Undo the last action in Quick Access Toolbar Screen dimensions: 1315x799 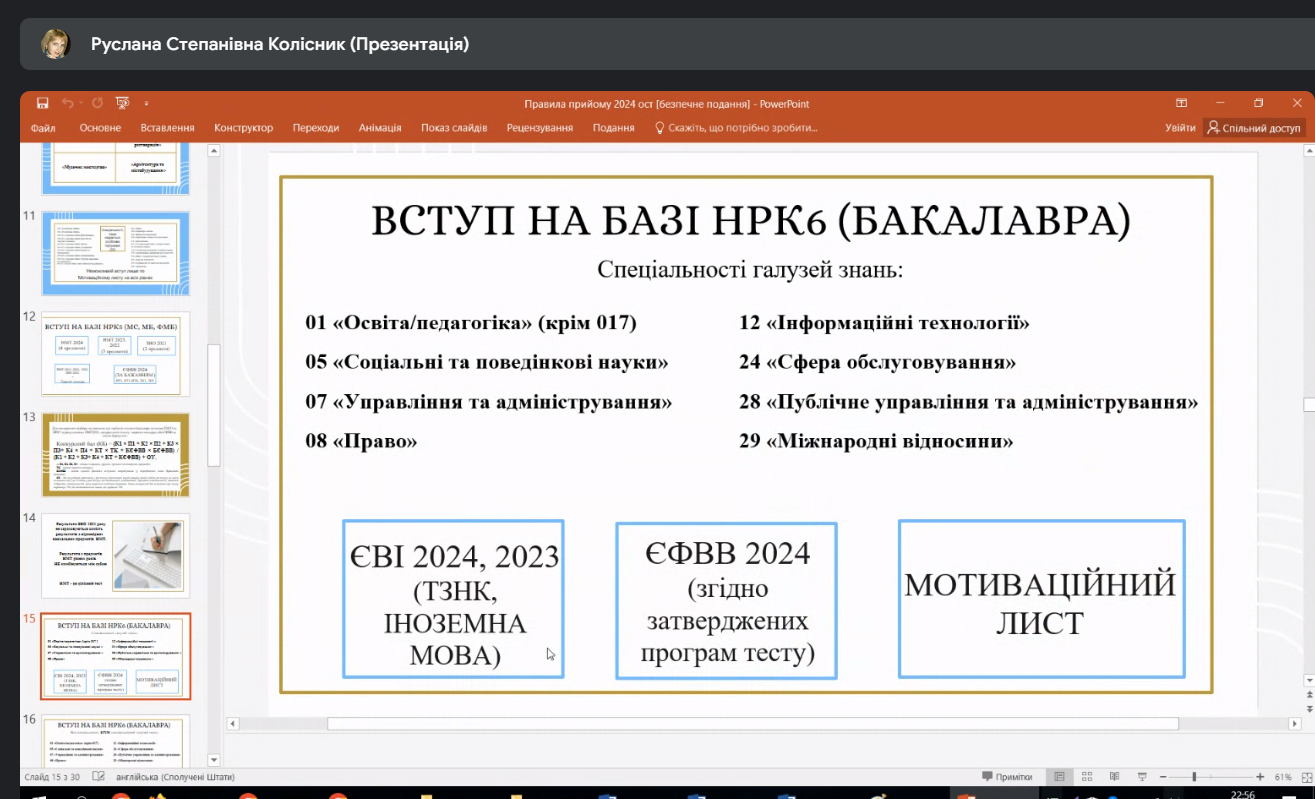(67, 103)
